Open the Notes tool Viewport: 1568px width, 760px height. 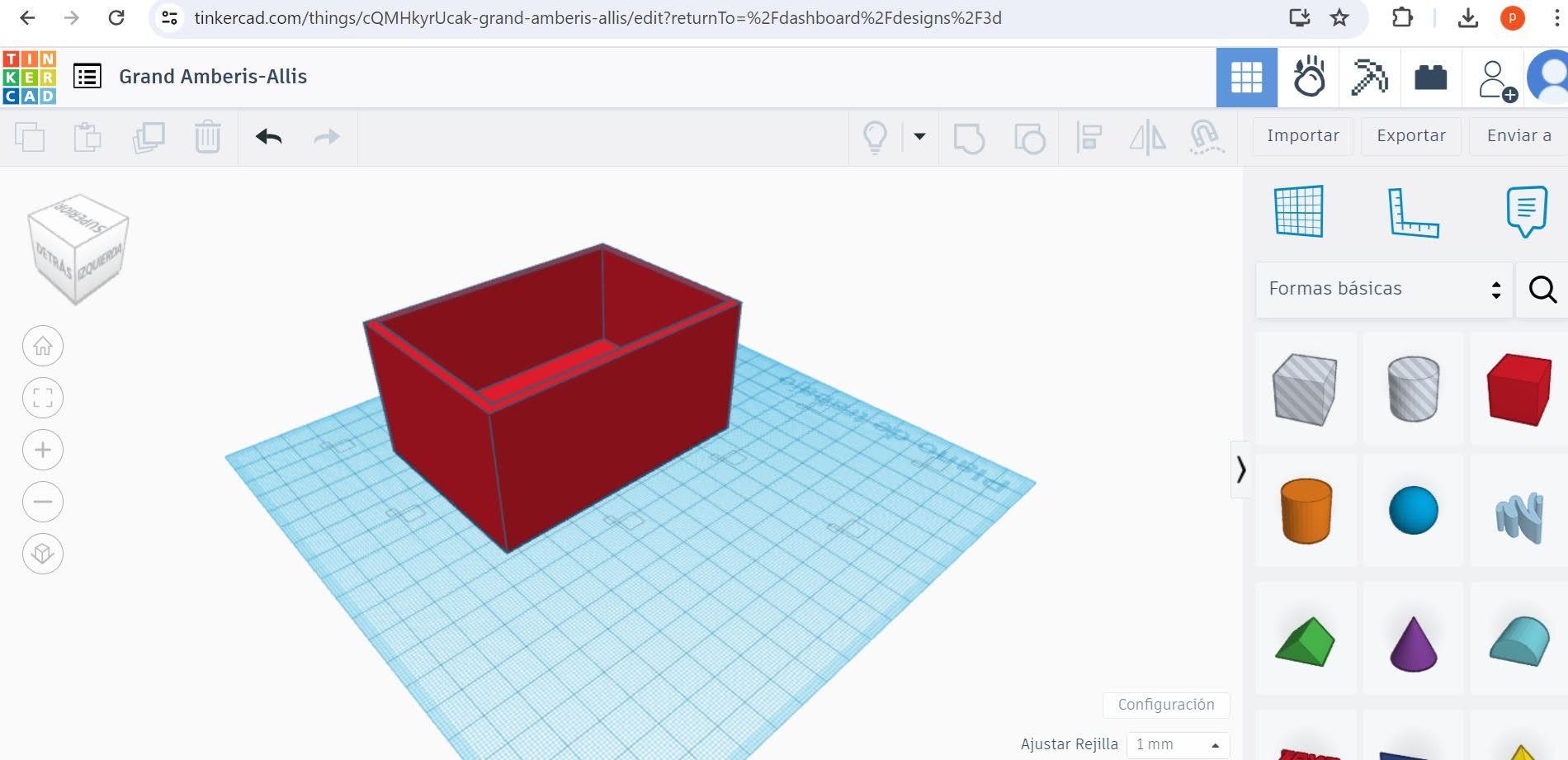click(x=1527, y=211)
